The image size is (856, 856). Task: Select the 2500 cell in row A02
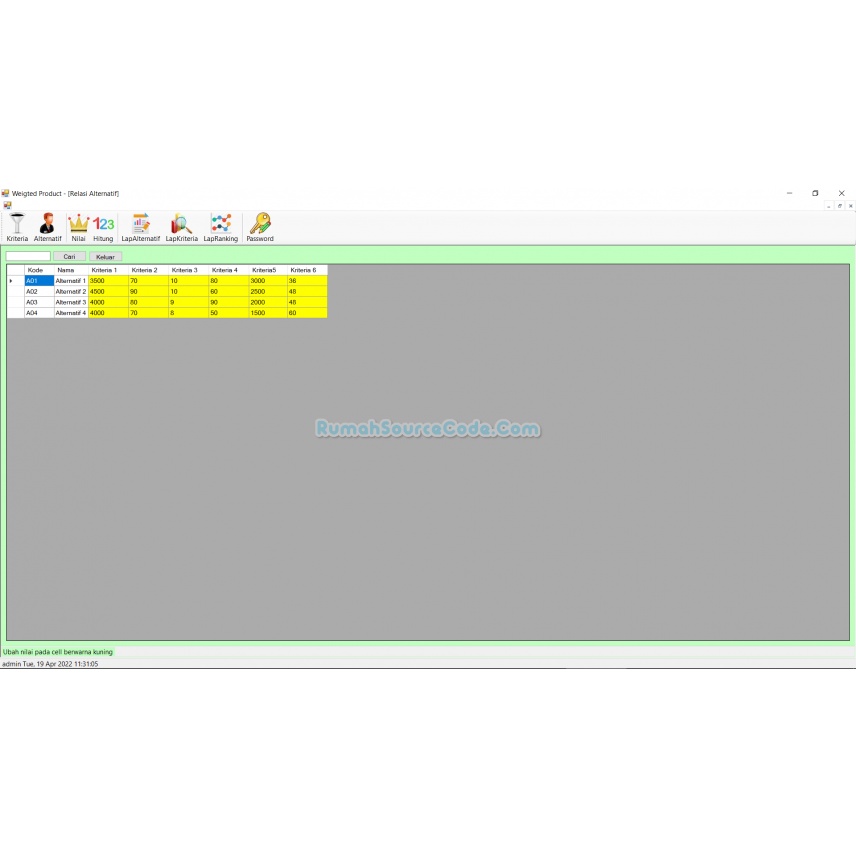[x=268, y=292]
